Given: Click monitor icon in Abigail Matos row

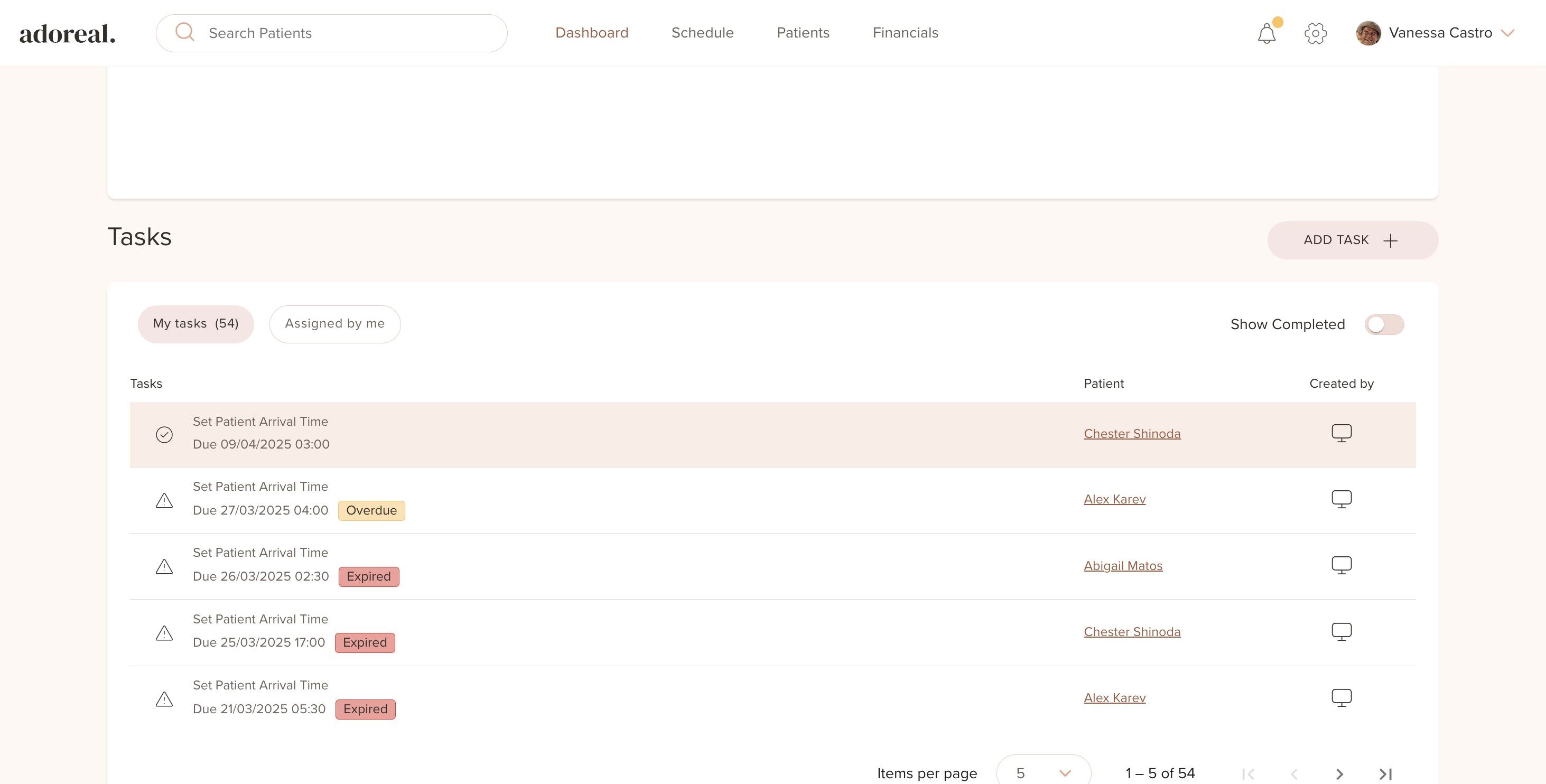Looking at the screenshot, I should 1342,565.
